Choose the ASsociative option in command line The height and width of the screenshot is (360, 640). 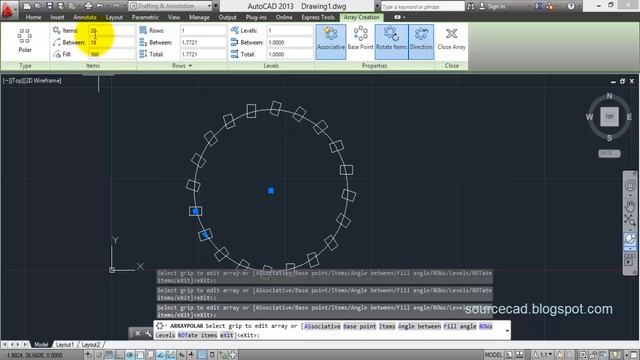(x=322, y=326)
